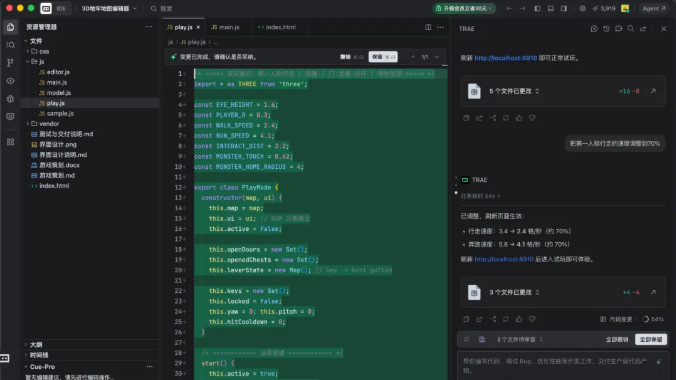Viewport: 676px width, 380px height.
Task: Open the Run and Debug view
Action: point(10,99)
